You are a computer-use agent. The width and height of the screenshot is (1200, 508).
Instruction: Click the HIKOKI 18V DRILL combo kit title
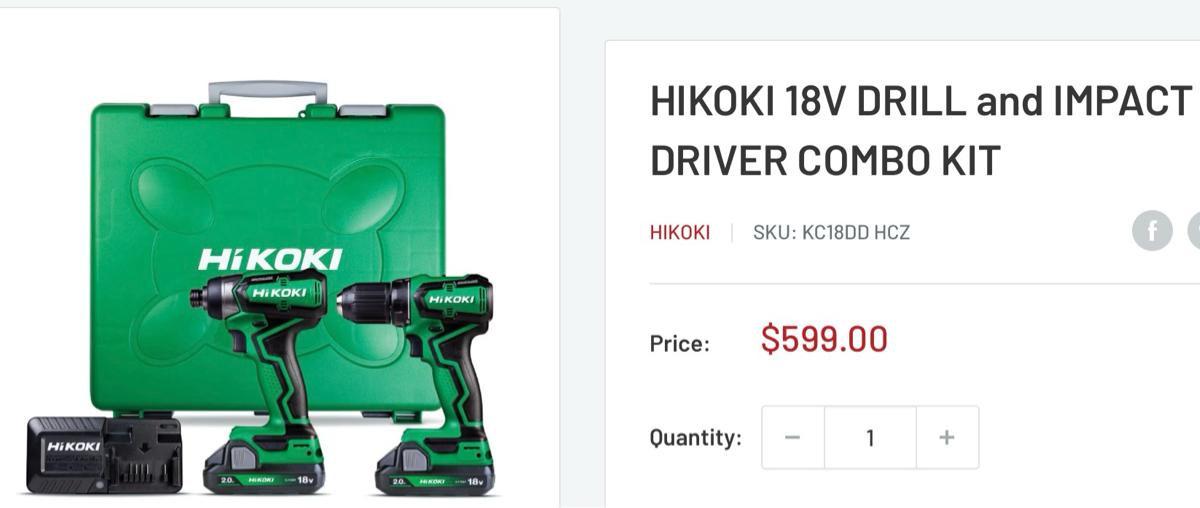pyautogui.click(x=921, y=131)
